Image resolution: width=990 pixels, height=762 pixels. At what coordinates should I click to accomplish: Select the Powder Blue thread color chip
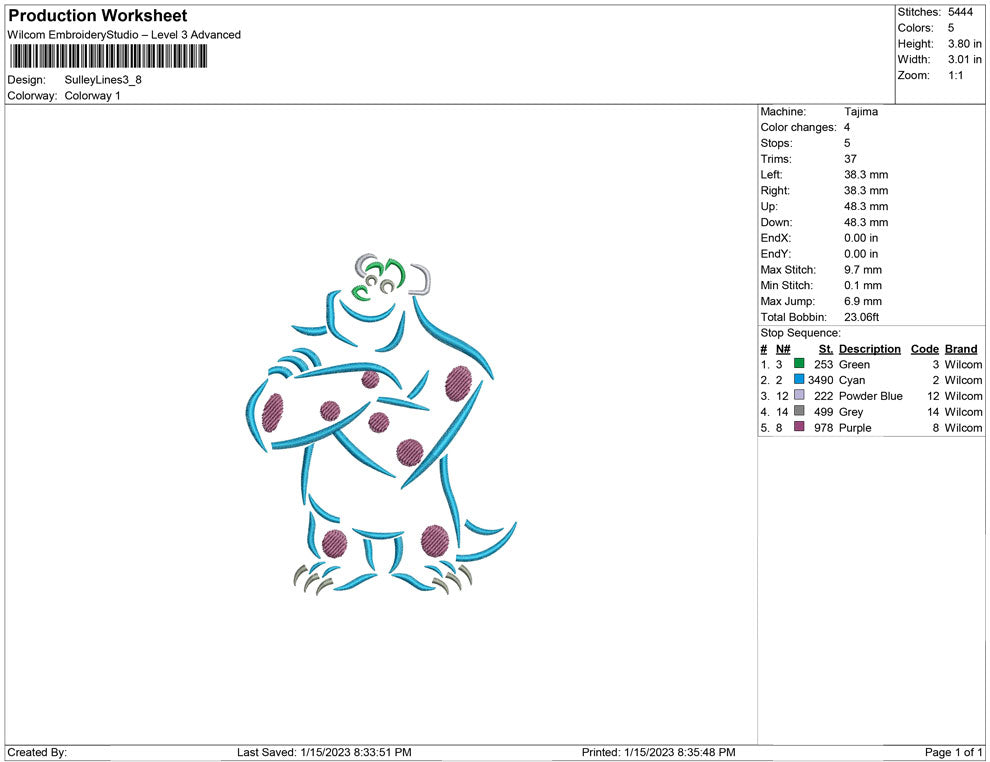tap(797, 396)
